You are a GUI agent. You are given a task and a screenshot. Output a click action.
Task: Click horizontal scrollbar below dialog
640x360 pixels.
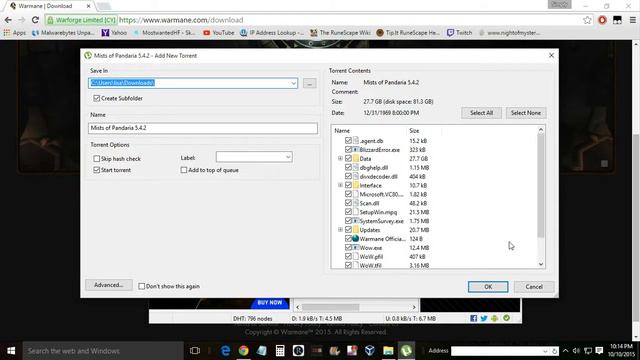(x=331, y=307)
